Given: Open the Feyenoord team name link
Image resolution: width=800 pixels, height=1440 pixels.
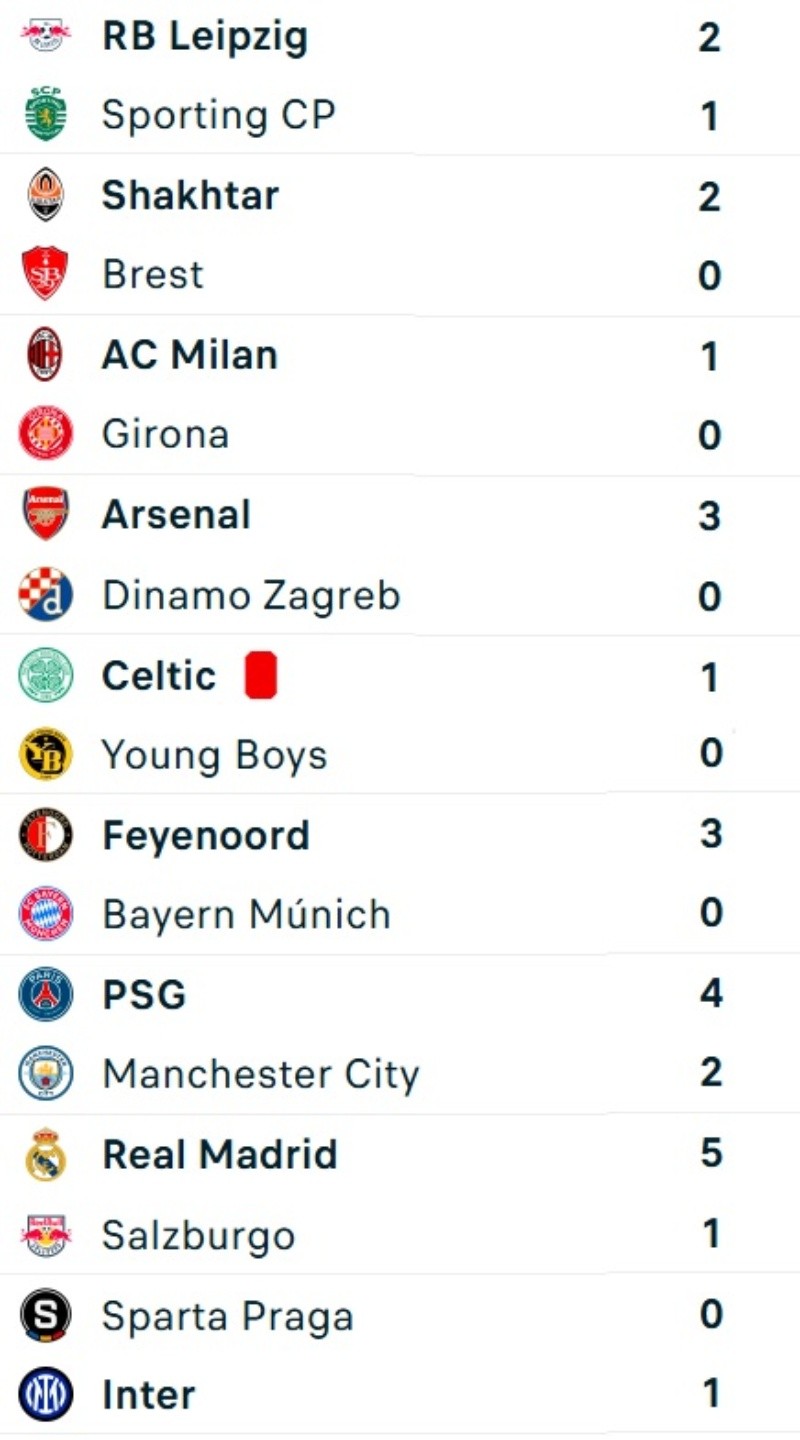Looking at the screenshot, I should [206, 835].
